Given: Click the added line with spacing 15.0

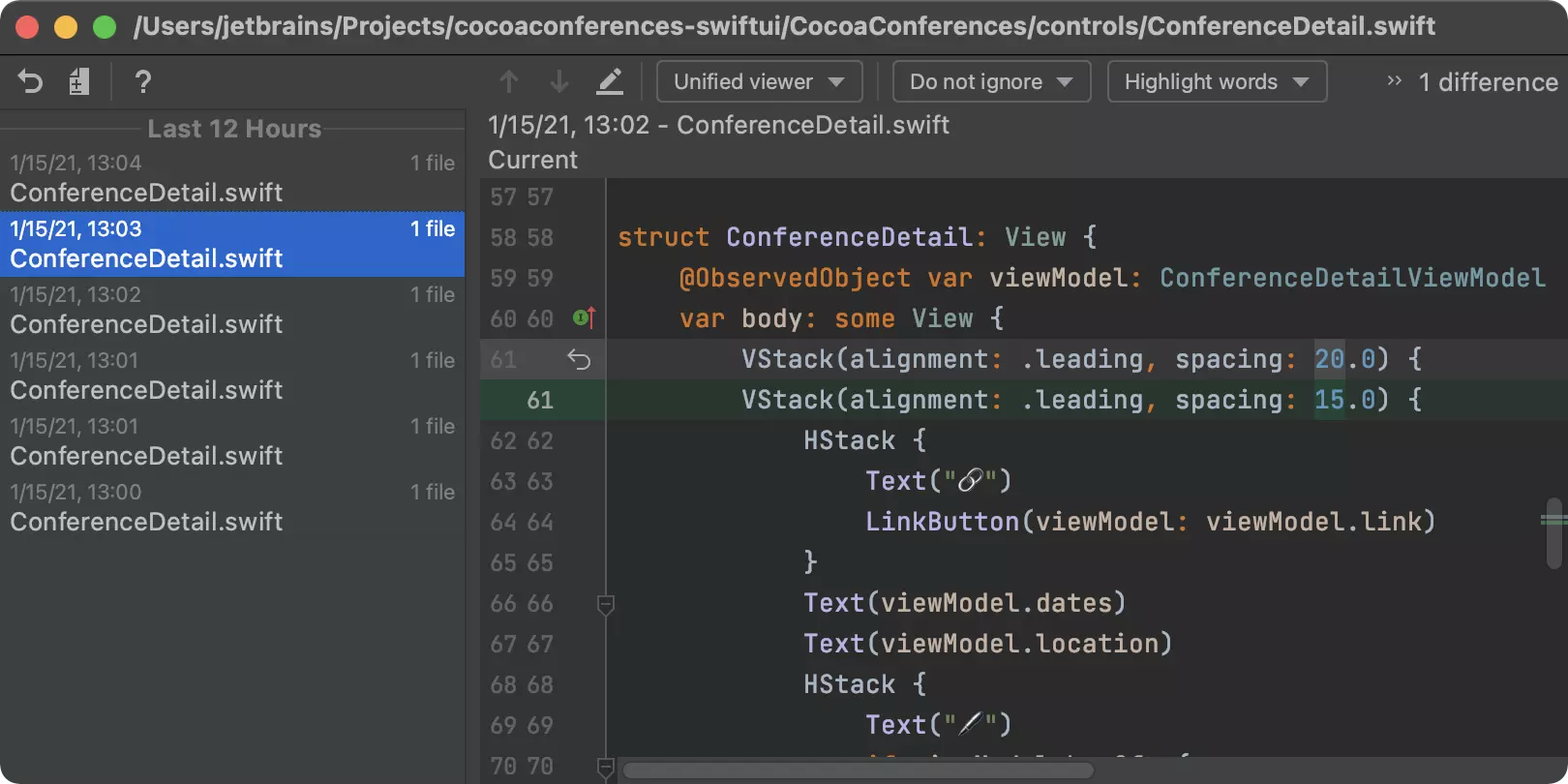Looking at the screenshot, I should pos(1065,401).
